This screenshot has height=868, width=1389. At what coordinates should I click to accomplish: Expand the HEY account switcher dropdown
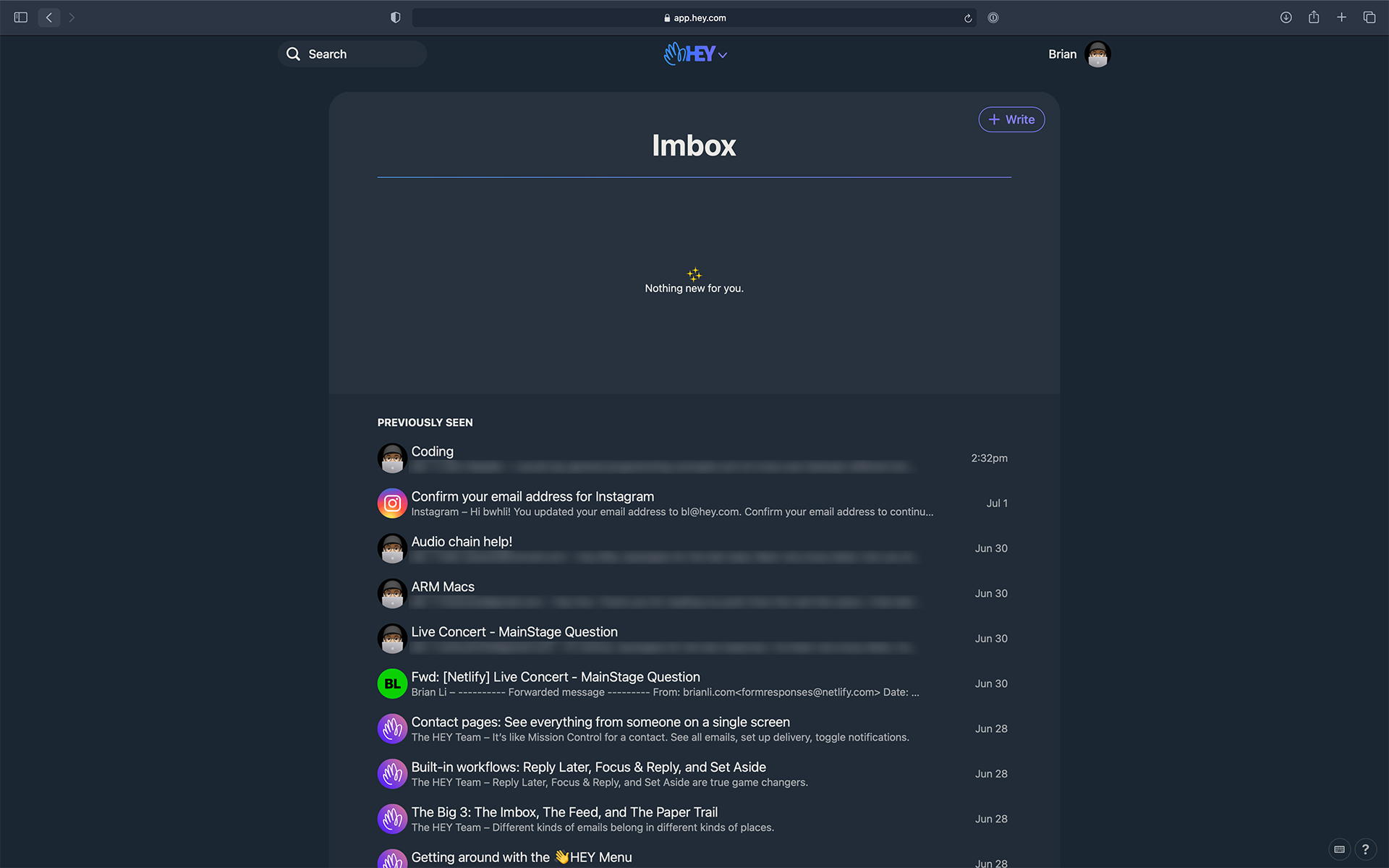722,56
